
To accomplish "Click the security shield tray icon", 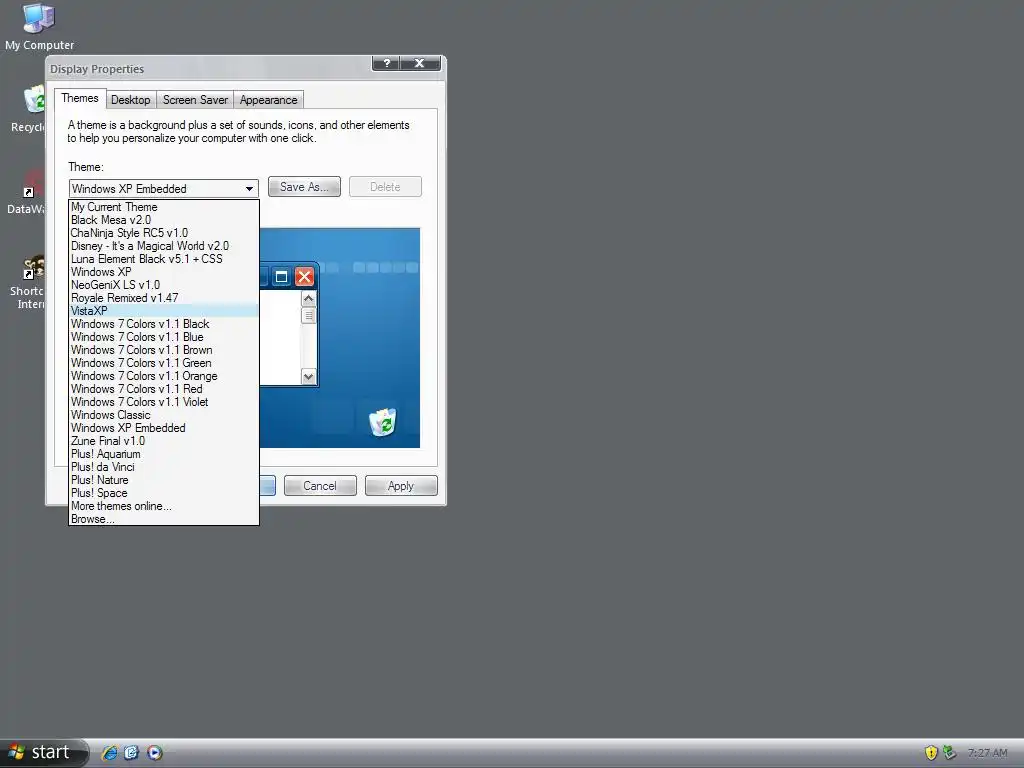I will point(931,753).
